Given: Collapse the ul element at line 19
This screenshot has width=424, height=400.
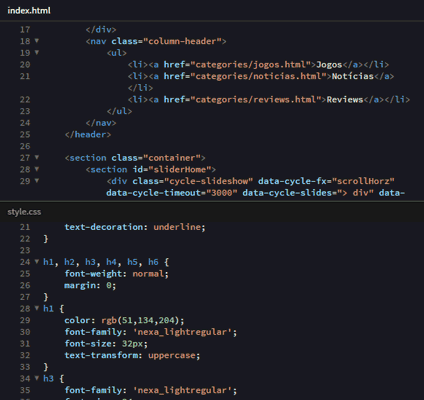Looking at the screenshot, I should [x=37, y=52].
